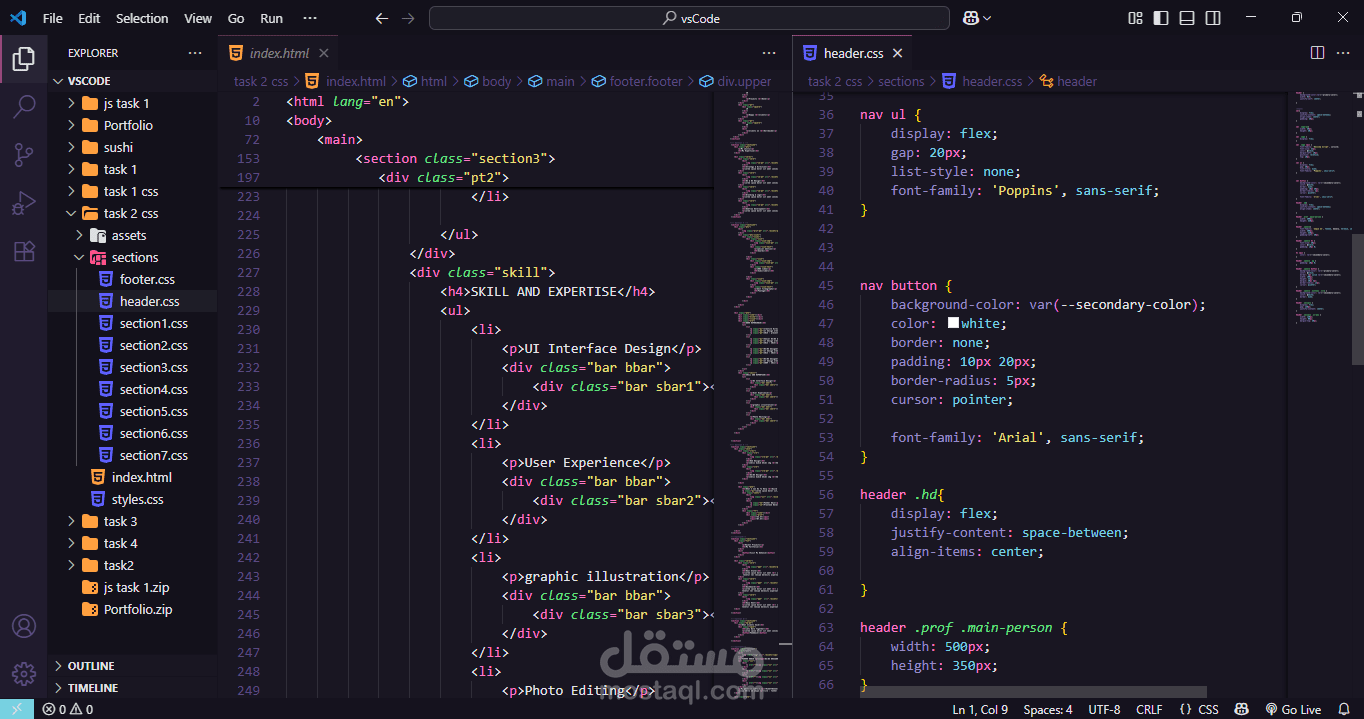Collapse the task 2 css folder

[x=72, y=213]
